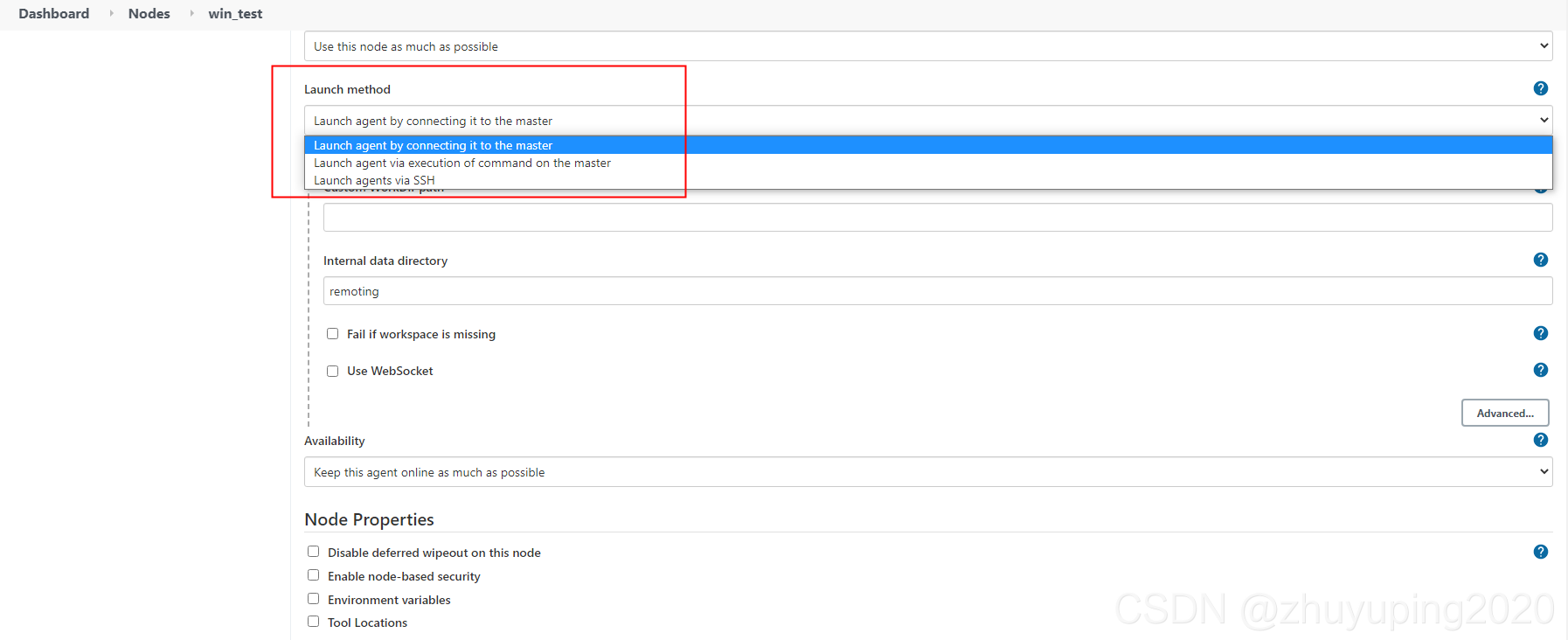The width and height of the screenshot is (1568, 640).
Task: Select Launch agent by connecting it to the master option
Action: click(928, 145)
